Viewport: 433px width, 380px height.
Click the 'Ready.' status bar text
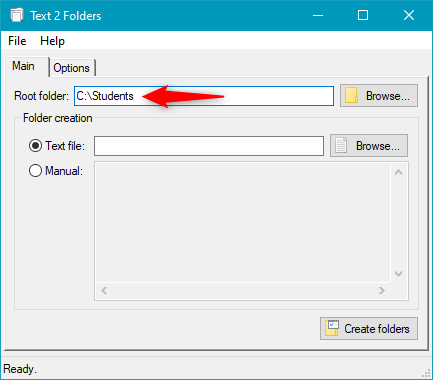point(20,369)
